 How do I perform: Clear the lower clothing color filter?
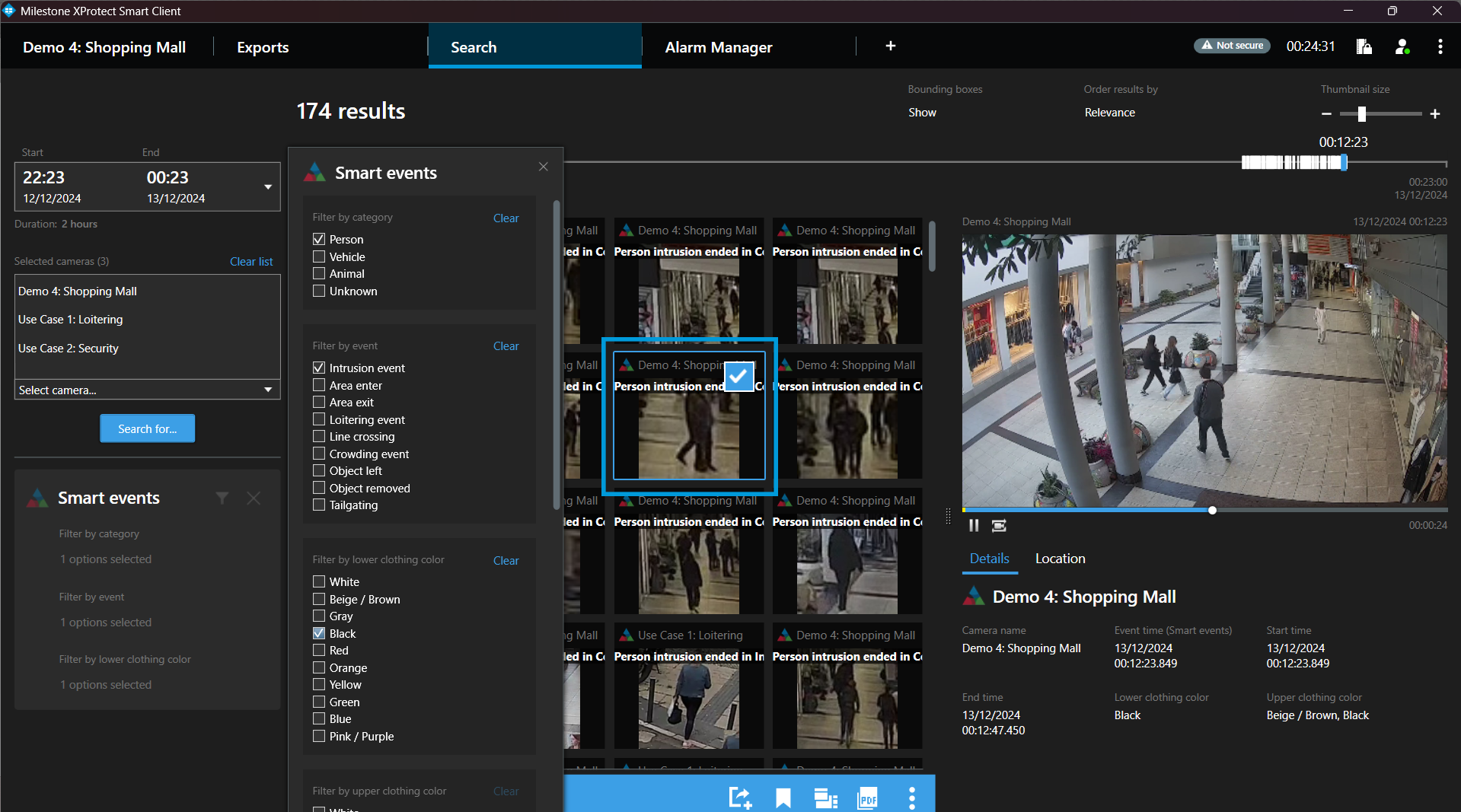(x=506, y=560)
